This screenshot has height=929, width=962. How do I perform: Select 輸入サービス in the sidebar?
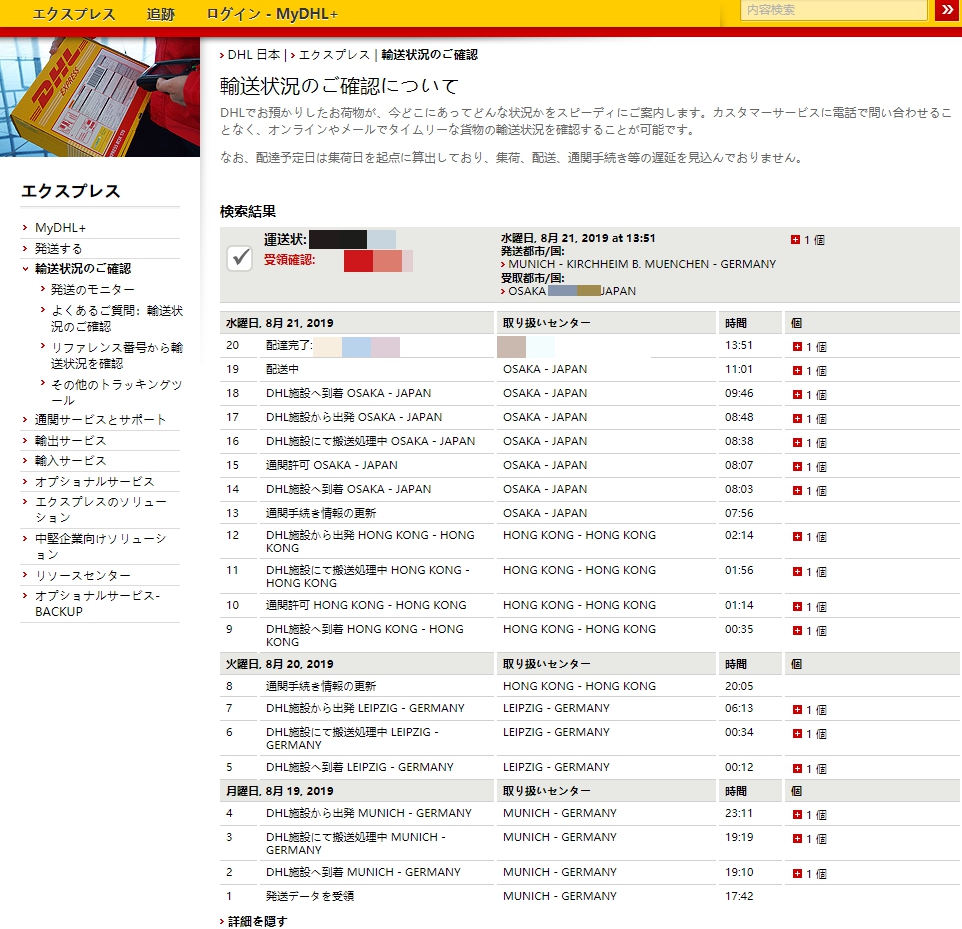point(71,461)
